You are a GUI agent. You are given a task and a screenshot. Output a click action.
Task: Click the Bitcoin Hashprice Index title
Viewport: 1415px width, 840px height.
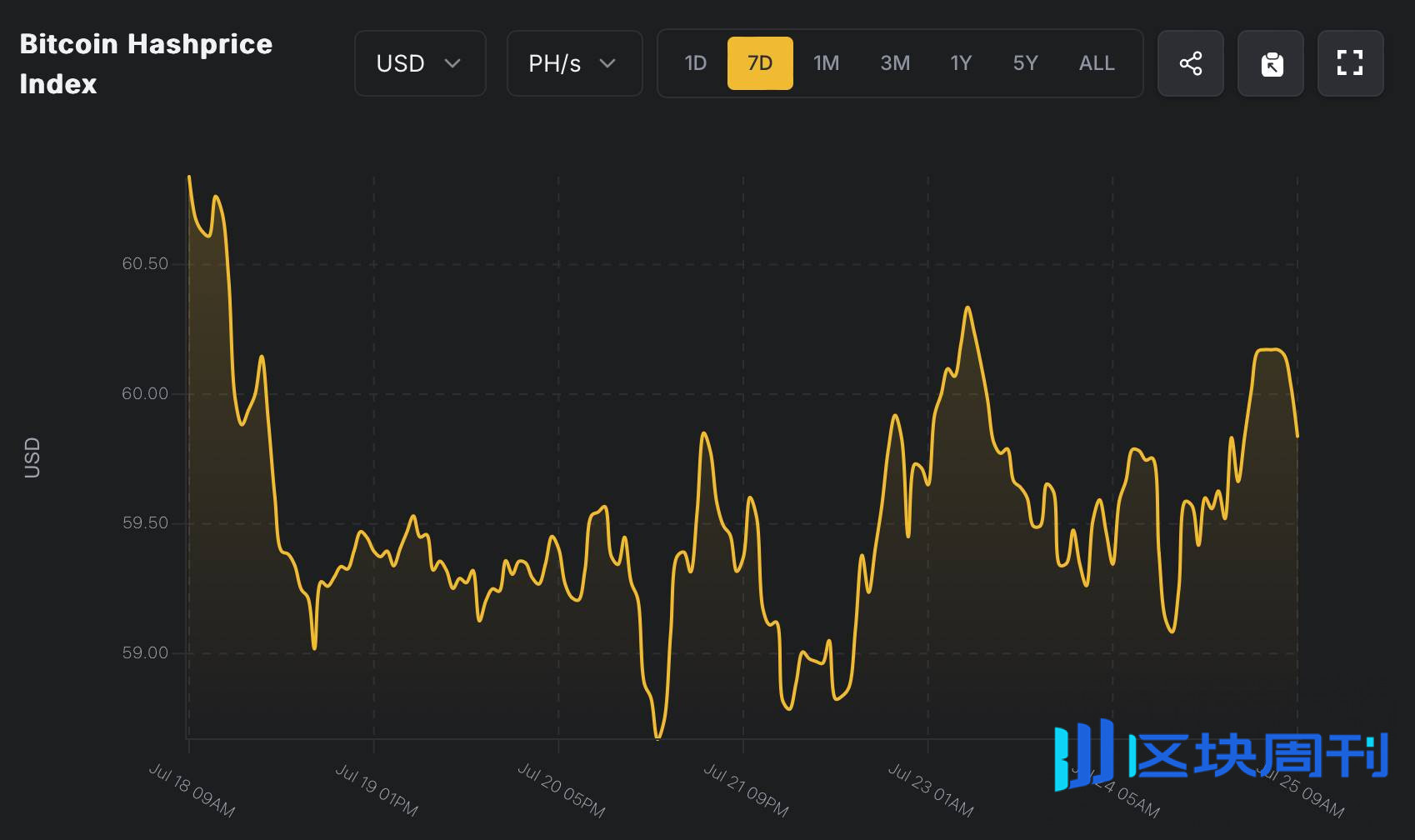click(x=146, y=63)
